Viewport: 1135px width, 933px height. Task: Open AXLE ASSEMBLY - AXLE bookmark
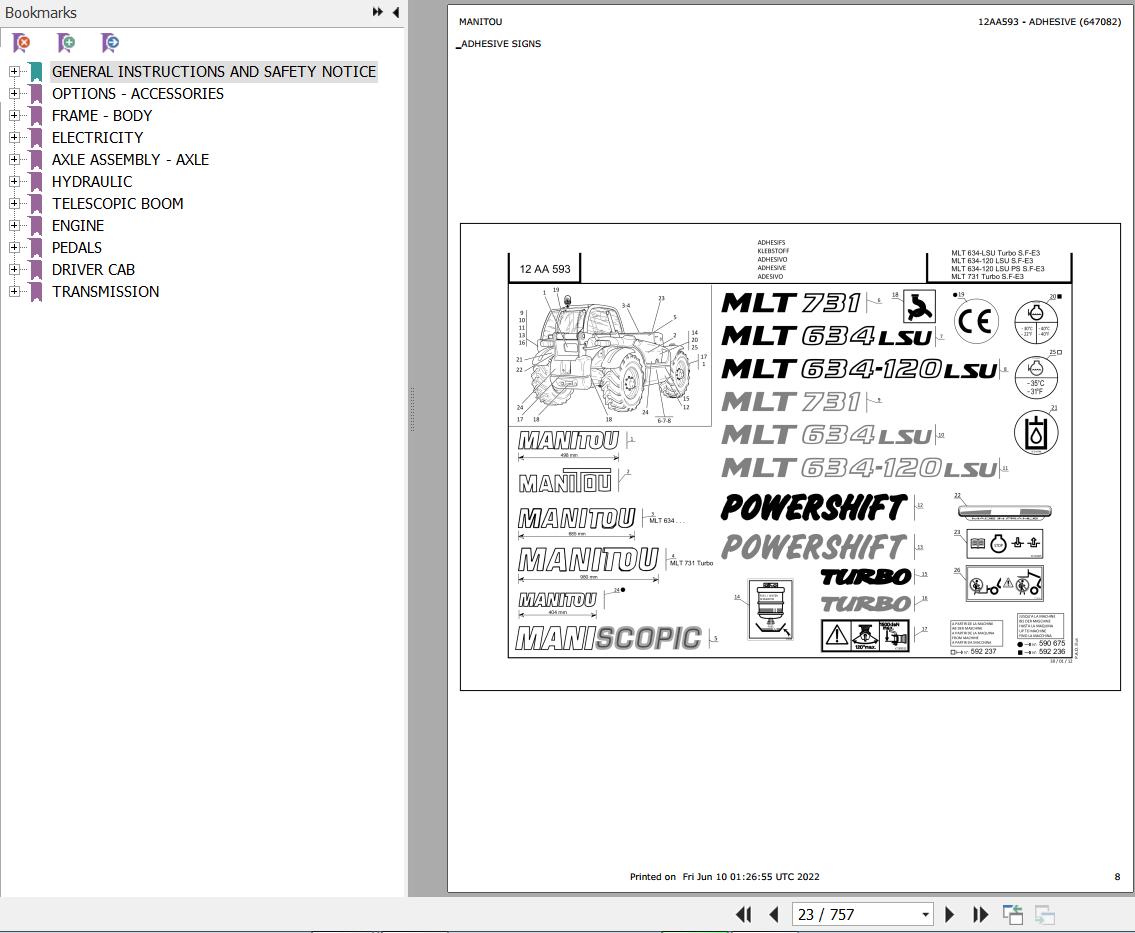[x=130, y=159]
